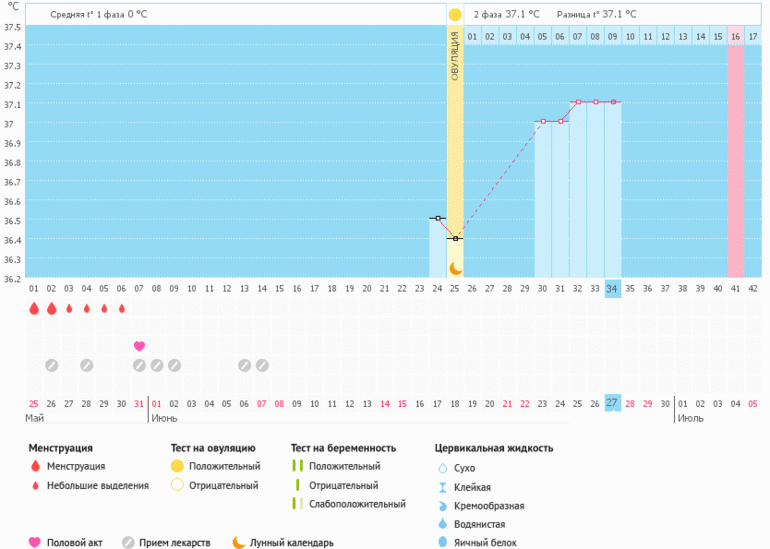Click the phase-two day 09 header cell
This screenshot has width=770, height=549.
tap(612, 36)
